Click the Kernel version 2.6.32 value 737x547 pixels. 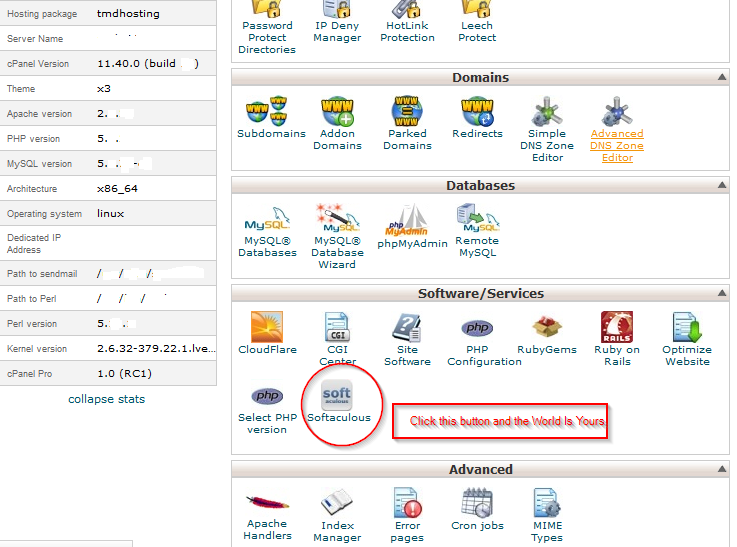point(156,349)
